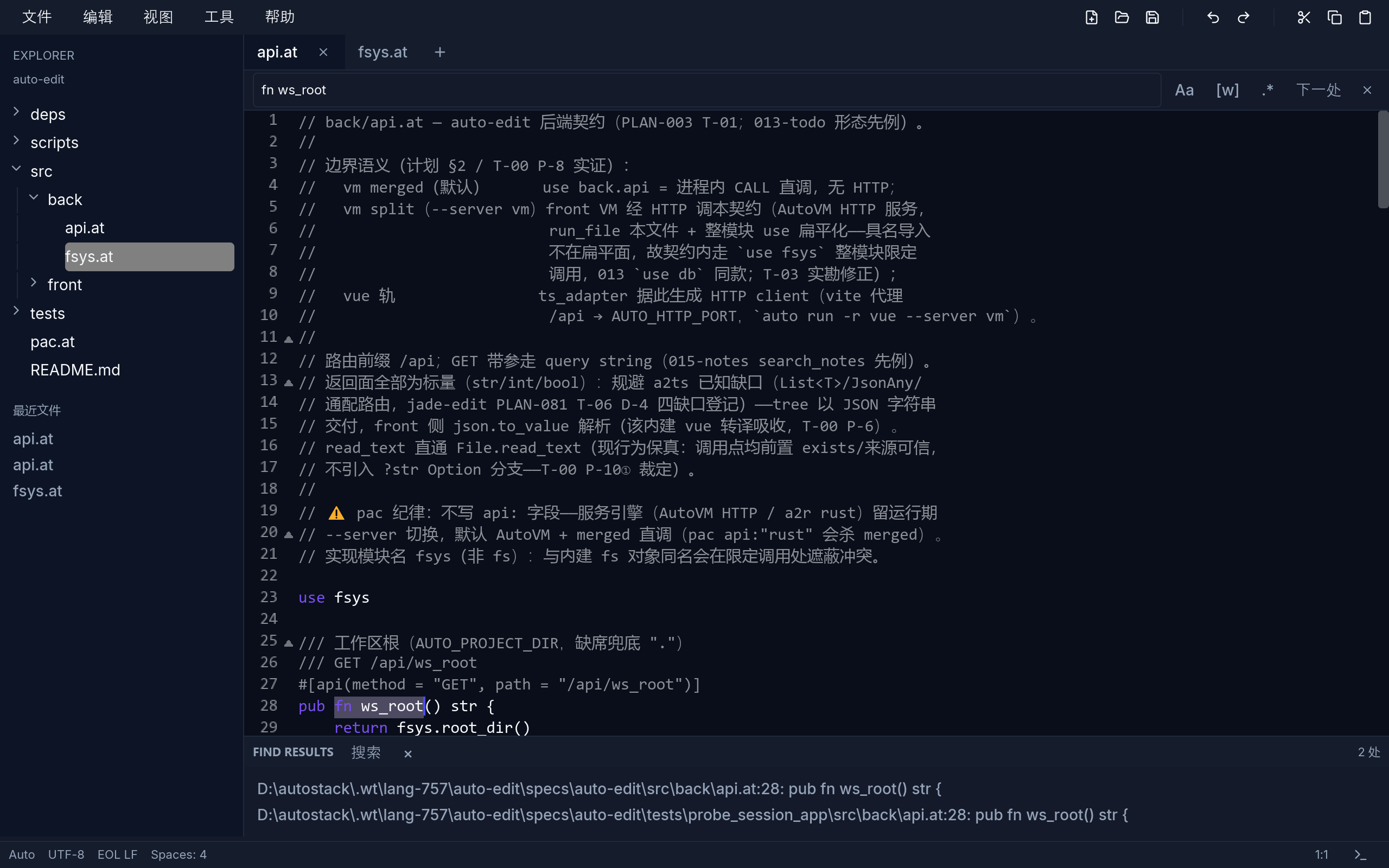Viewport: 1389px width, 868px height.
Task: Open the 文件 menu
Action: (37, 17)
